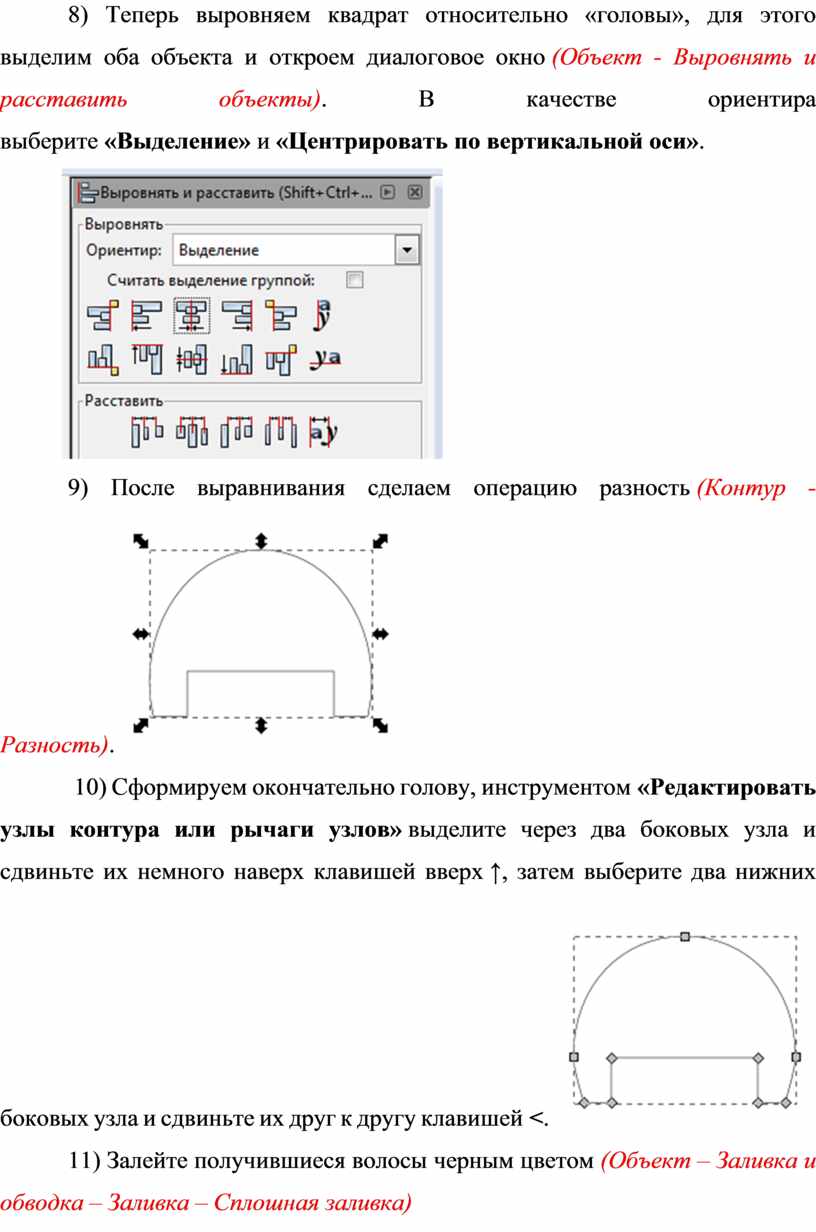Image resolution: width=816 pixels, height=1232 pixels.
Task: Click 'Align bottom edges to anchor's top' icon
Action: point(101,359)
